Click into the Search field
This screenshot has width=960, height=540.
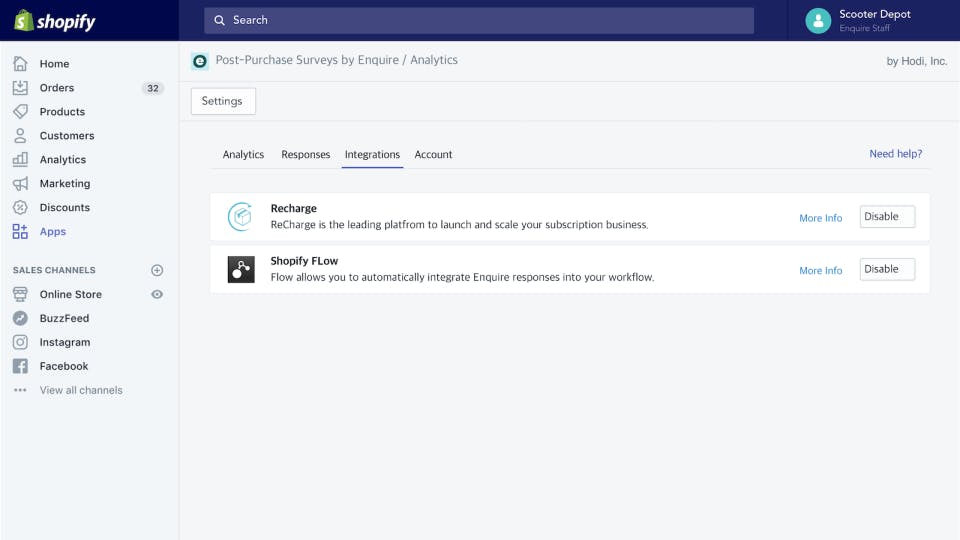pyautogui.click(x=480, y=20)
